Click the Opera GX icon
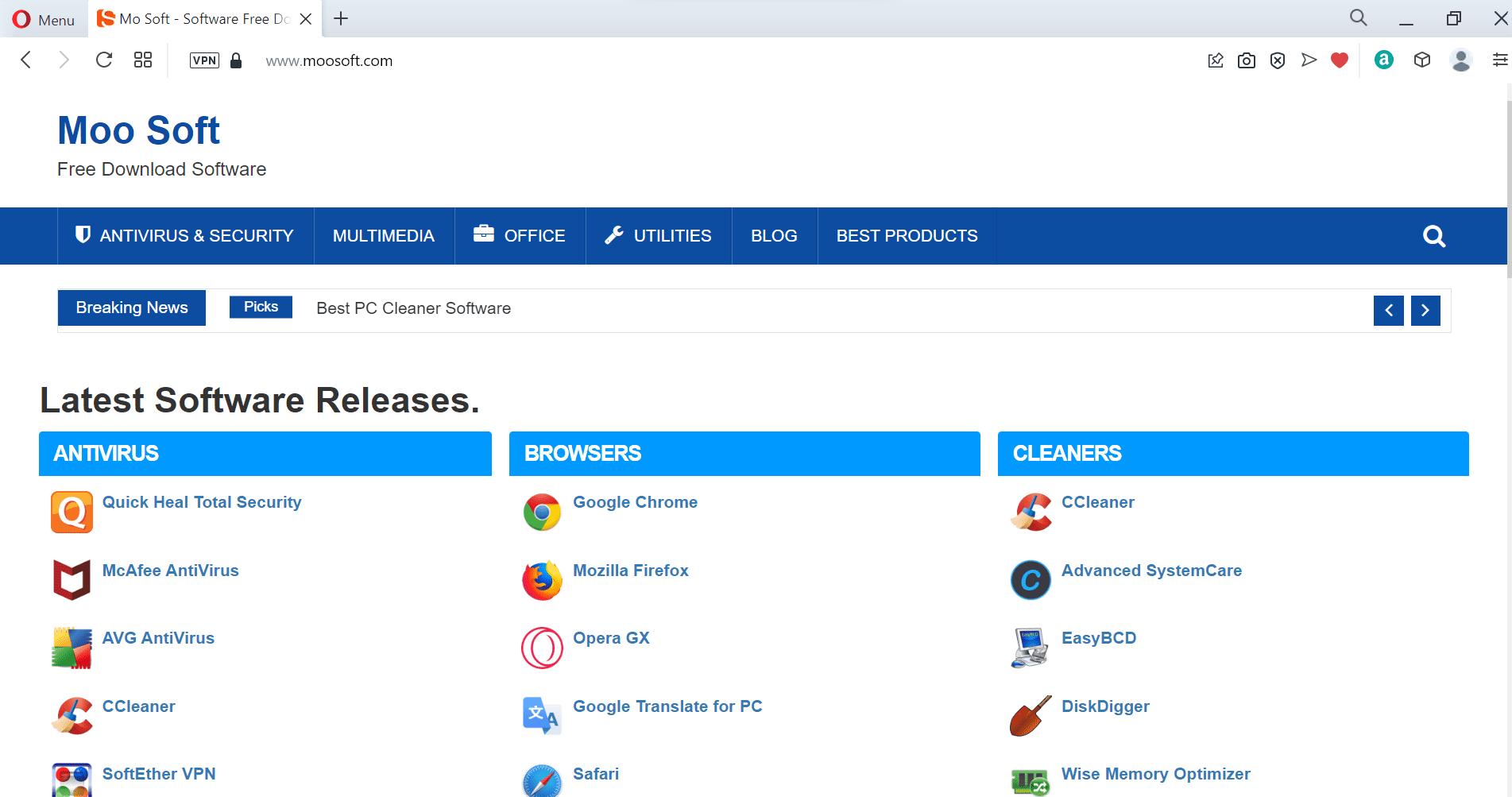Image resolution: width=1512 pixels, height=797 pixels. coord(542,648)
